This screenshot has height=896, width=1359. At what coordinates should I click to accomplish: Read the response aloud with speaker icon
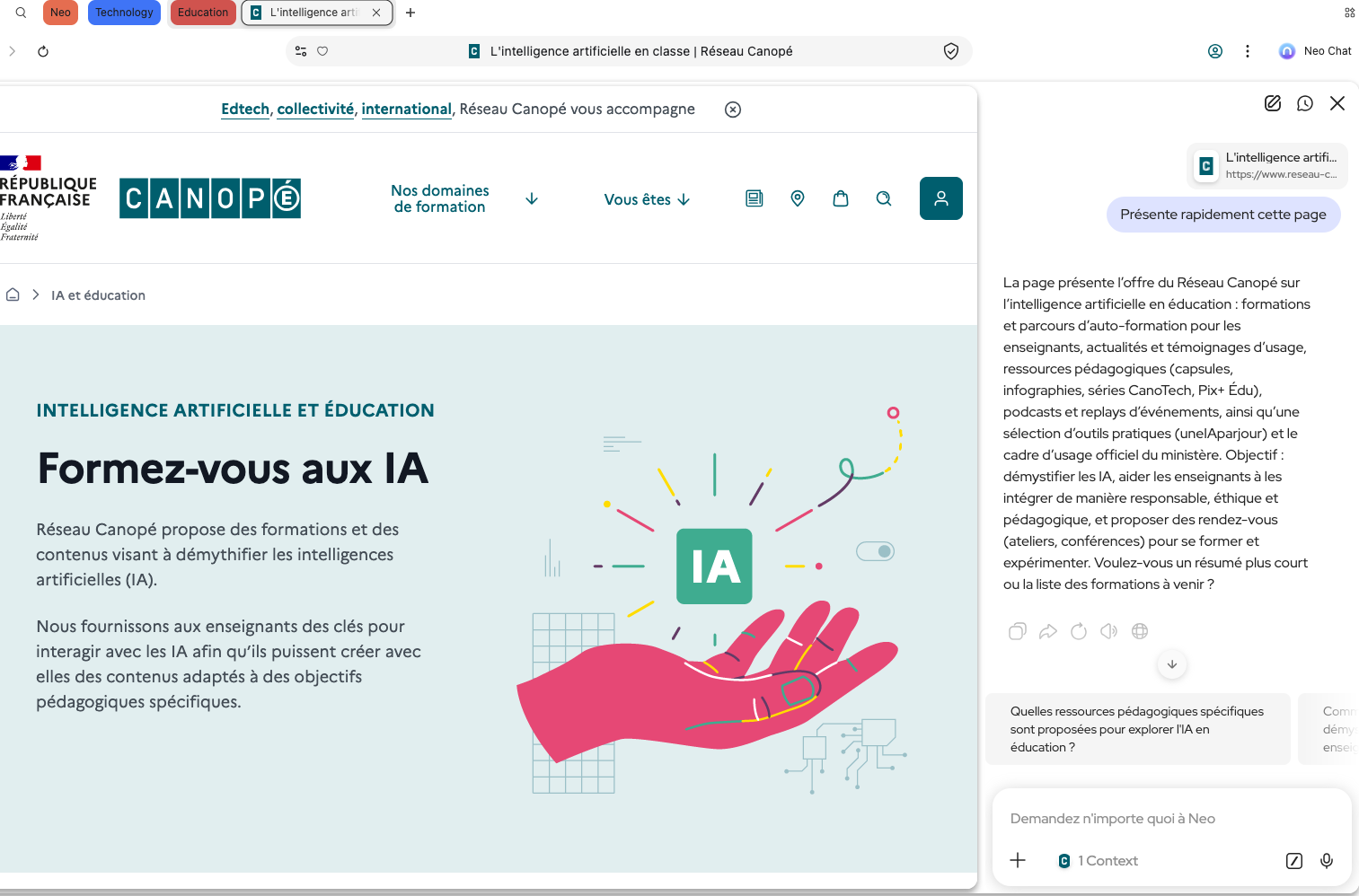click(1109, 631)
